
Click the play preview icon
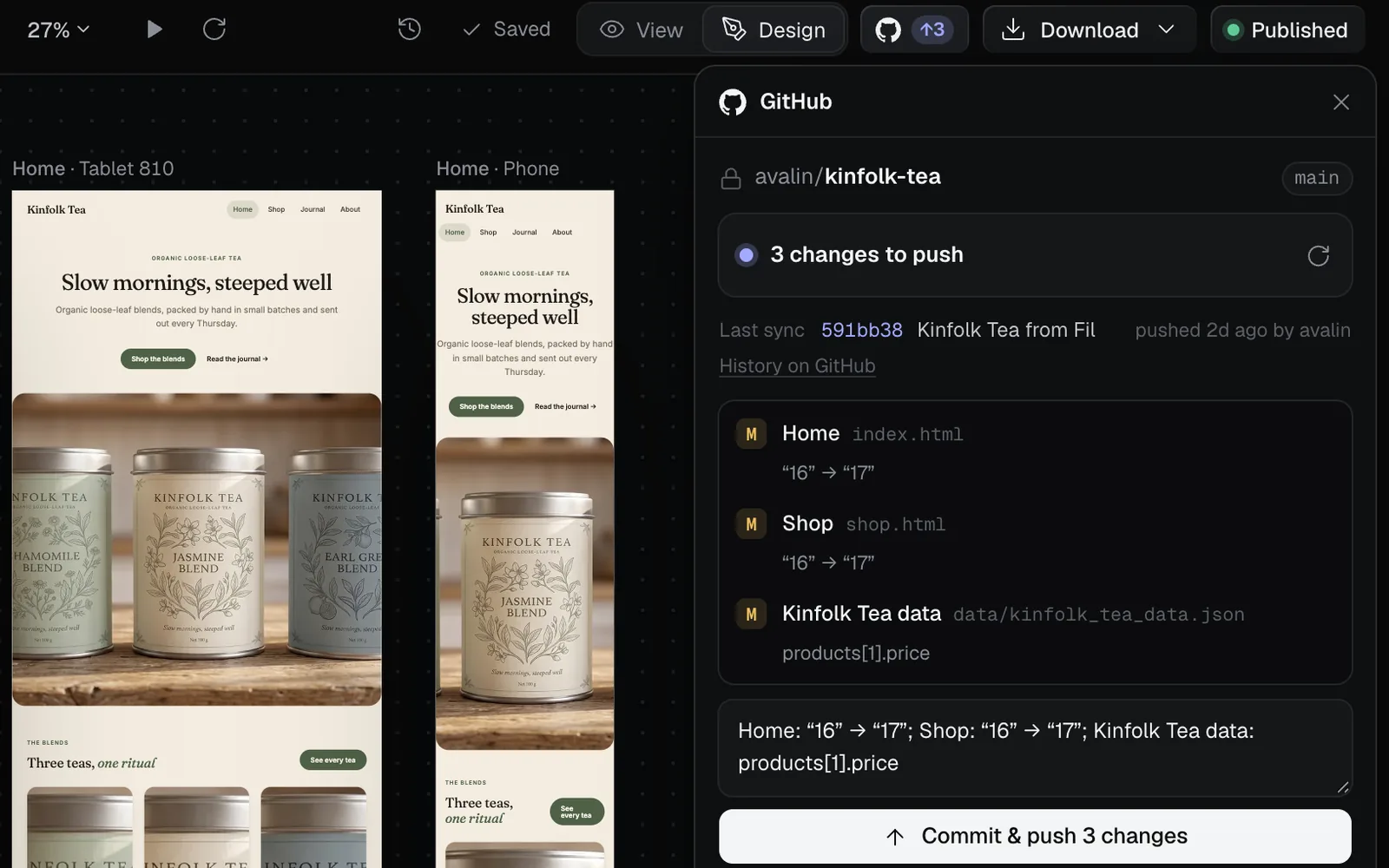(x=155, y=30)
